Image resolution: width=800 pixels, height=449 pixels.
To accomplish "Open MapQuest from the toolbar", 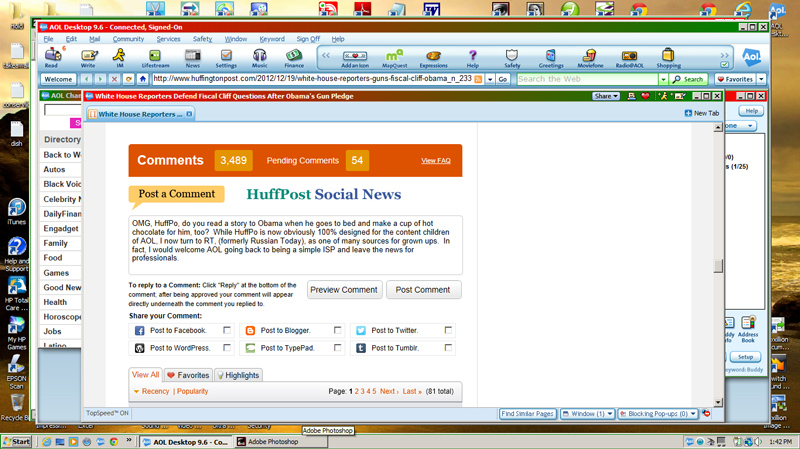I will (394, 58).
